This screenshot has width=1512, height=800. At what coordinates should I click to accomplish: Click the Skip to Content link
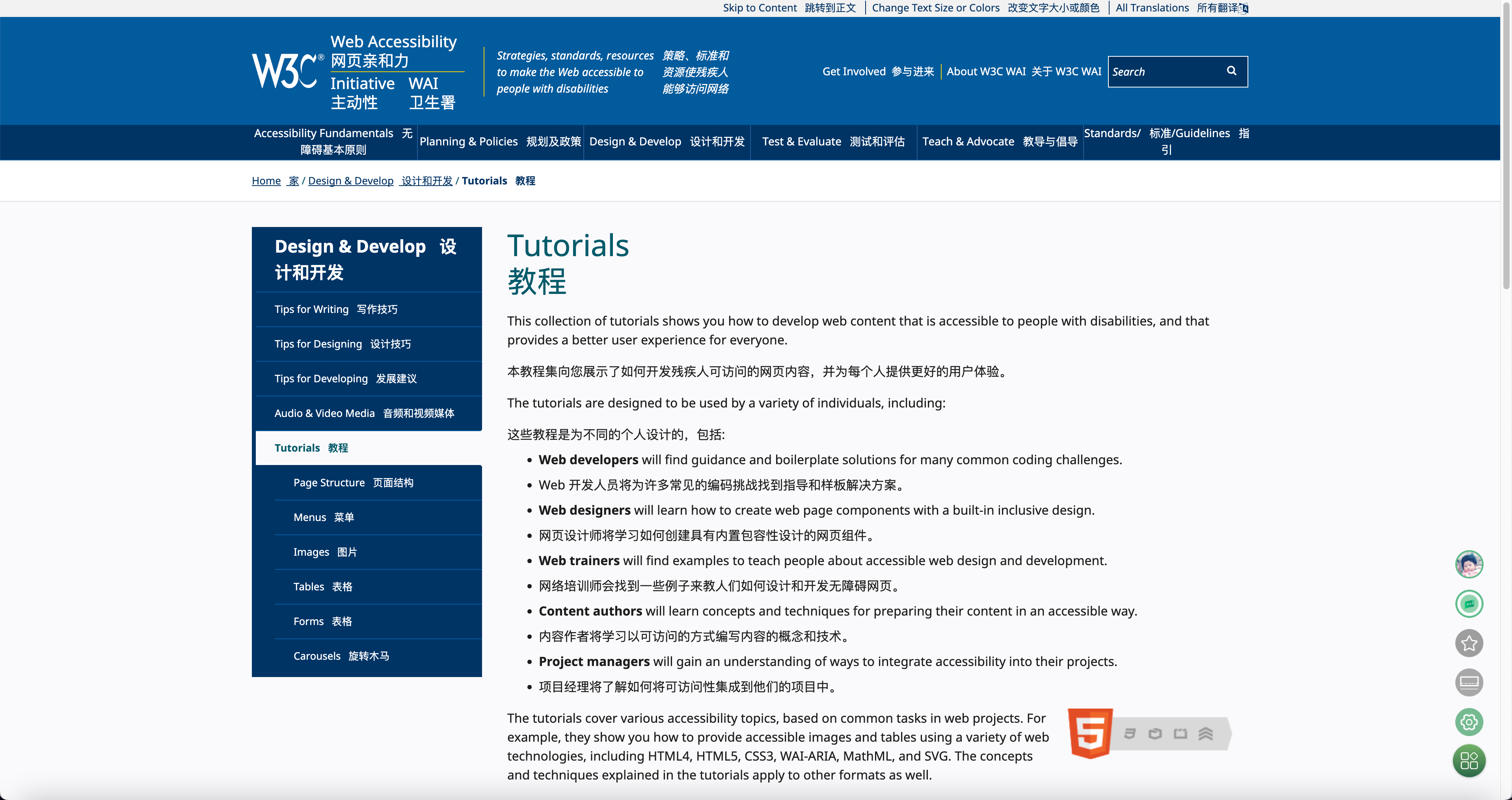(x=790, y=7)
